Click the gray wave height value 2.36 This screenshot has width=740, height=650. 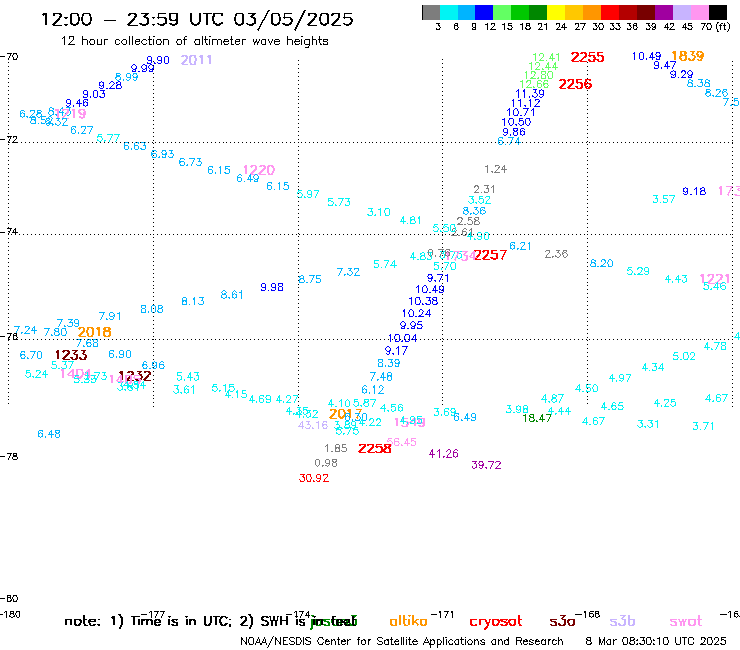click(556, 254)
